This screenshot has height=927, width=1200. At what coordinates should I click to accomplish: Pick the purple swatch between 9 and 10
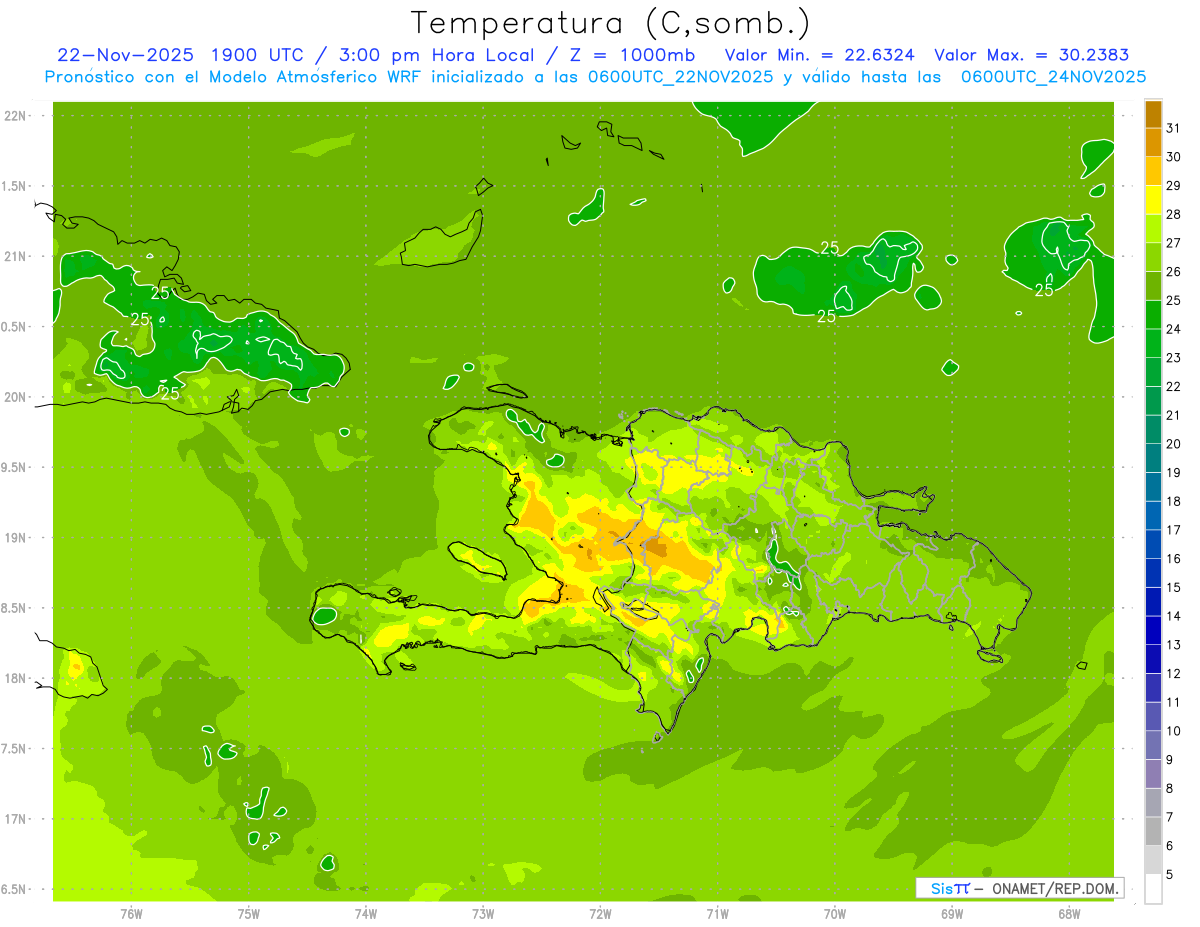pyautogui.click(x=1153, y=746)
